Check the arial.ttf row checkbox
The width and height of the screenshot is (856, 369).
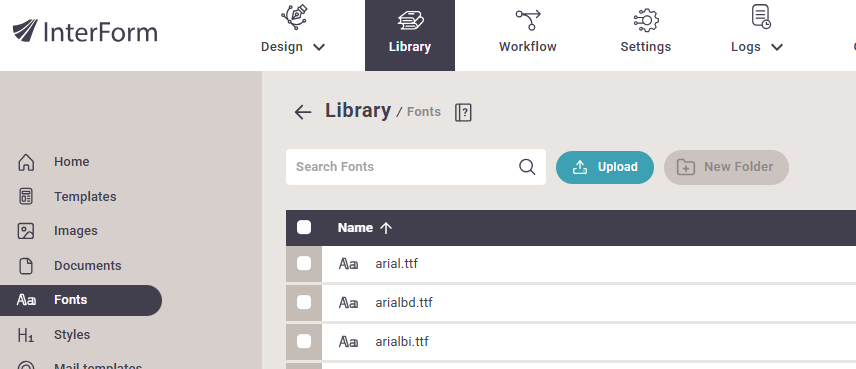pyautogui.click(x=304, y=264)
